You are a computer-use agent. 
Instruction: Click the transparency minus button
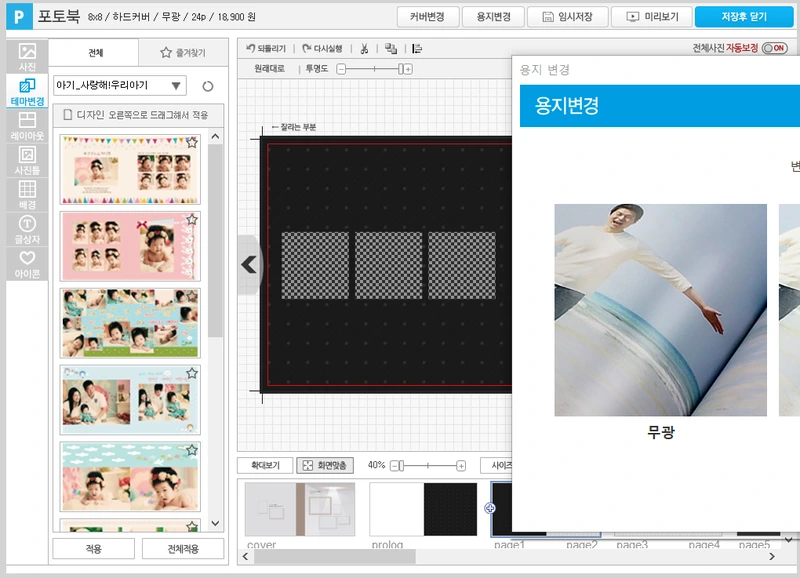[x=341, y=69]
